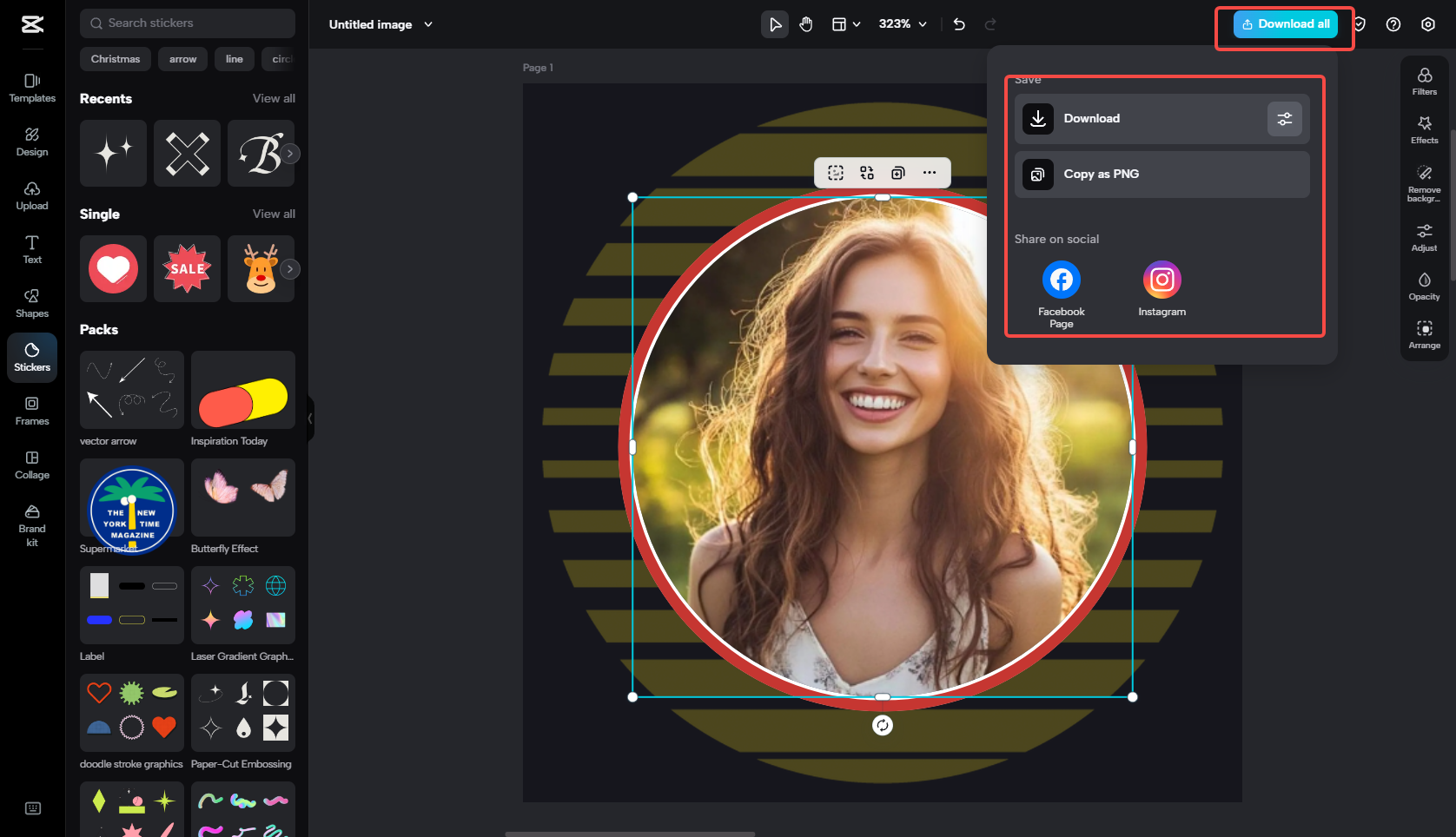View all Recents stickers
This screenshot has width=1456, height=837.
point(274,99)
